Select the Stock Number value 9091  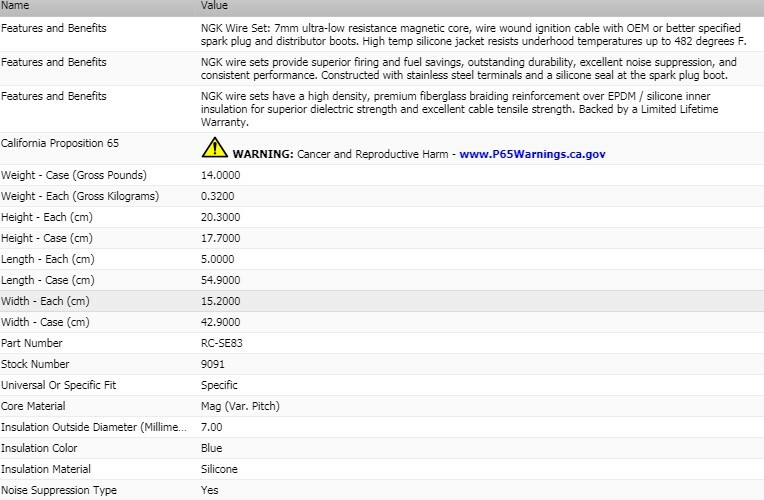(213, 364)
